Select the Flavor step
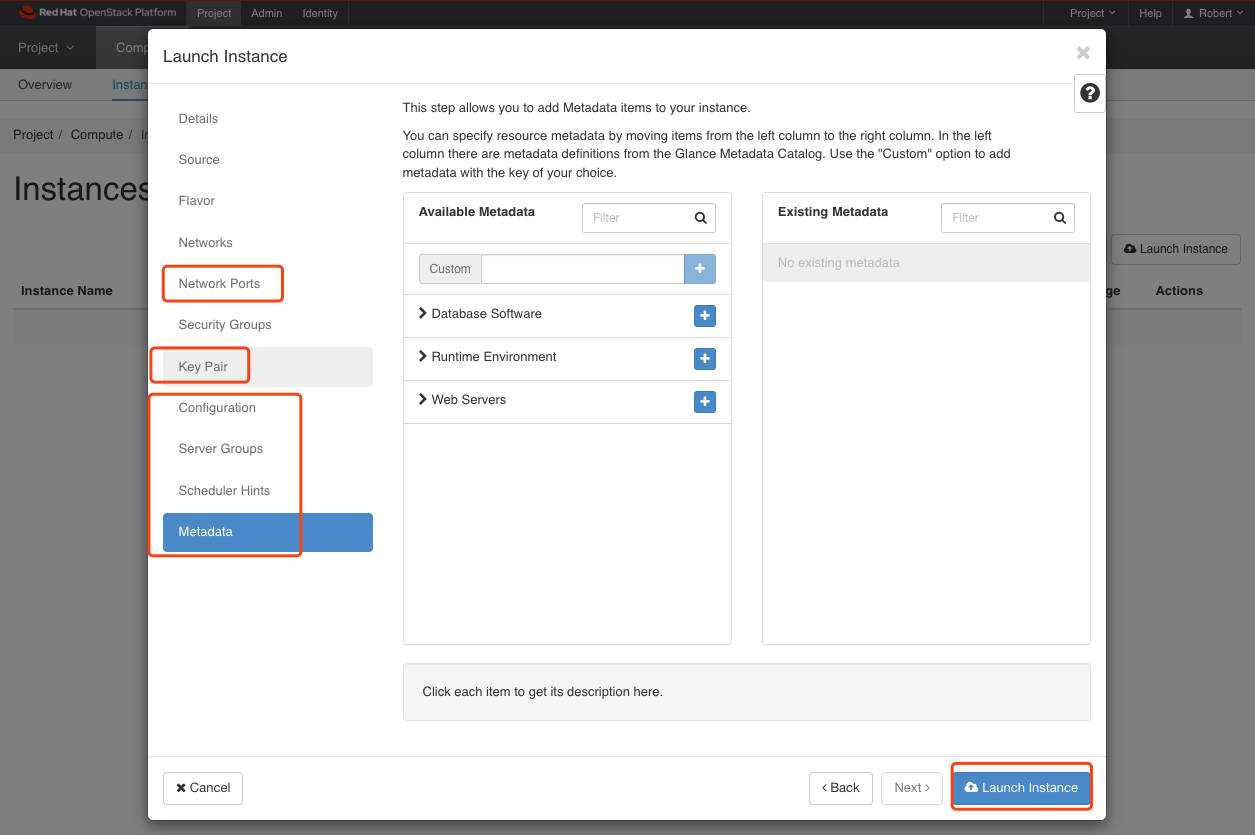1255x835 pixels. (x=197, y=201)
